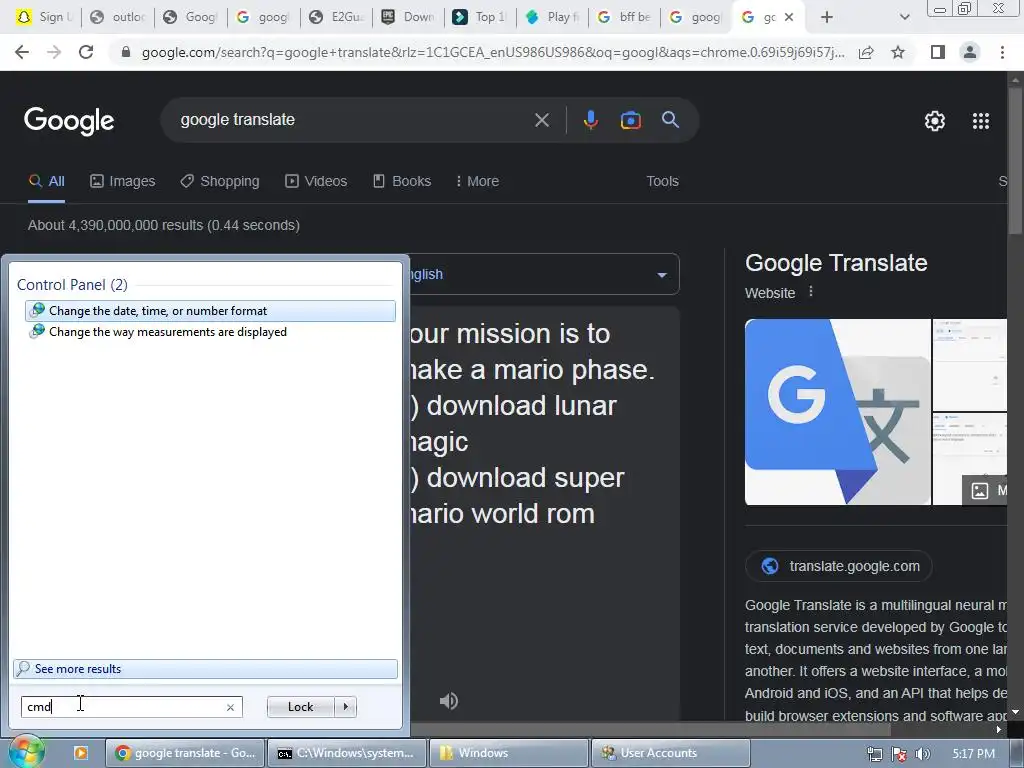1024x768 pixels.
Task: Open more options beside Website label
Action: [810, 292]
